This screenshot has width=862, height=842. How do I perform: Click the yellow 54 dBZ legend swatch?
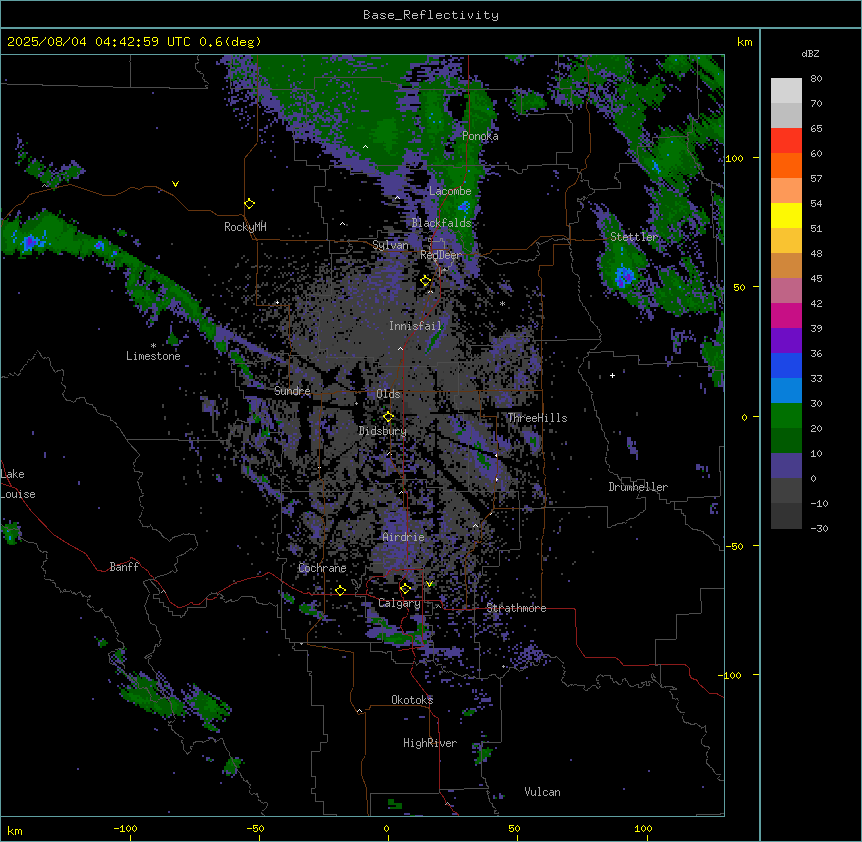pyautogui.click(x=786, y=215)
